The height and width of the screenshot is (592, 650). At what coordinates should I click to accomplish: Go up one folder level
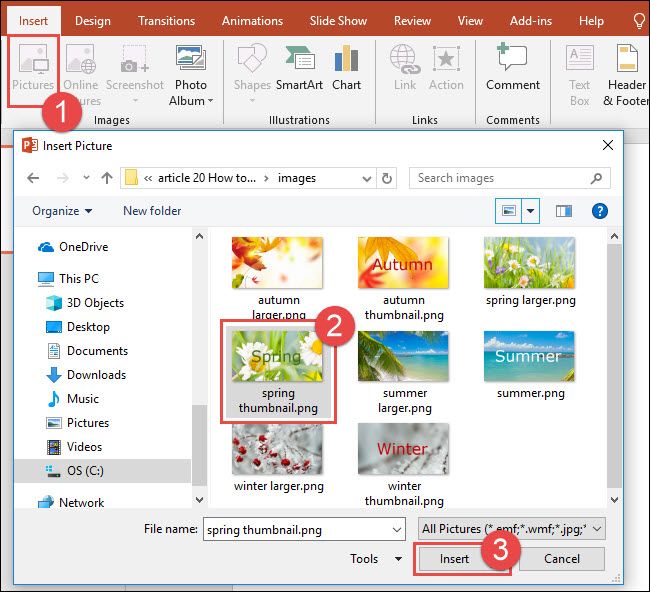pos(107,178)
